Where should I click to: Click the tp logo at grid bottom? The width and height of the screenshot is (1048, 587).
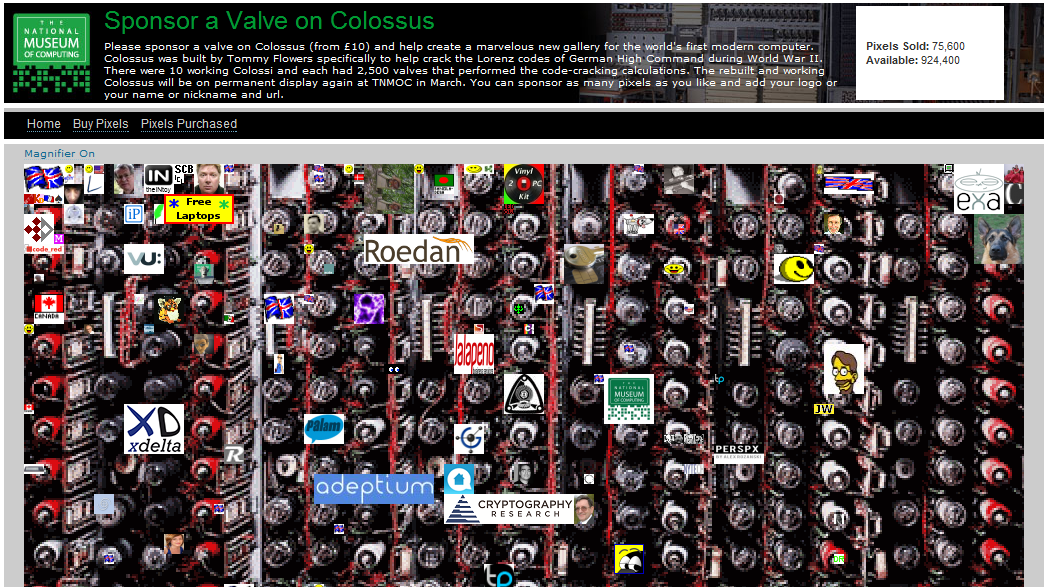[499, 576]
